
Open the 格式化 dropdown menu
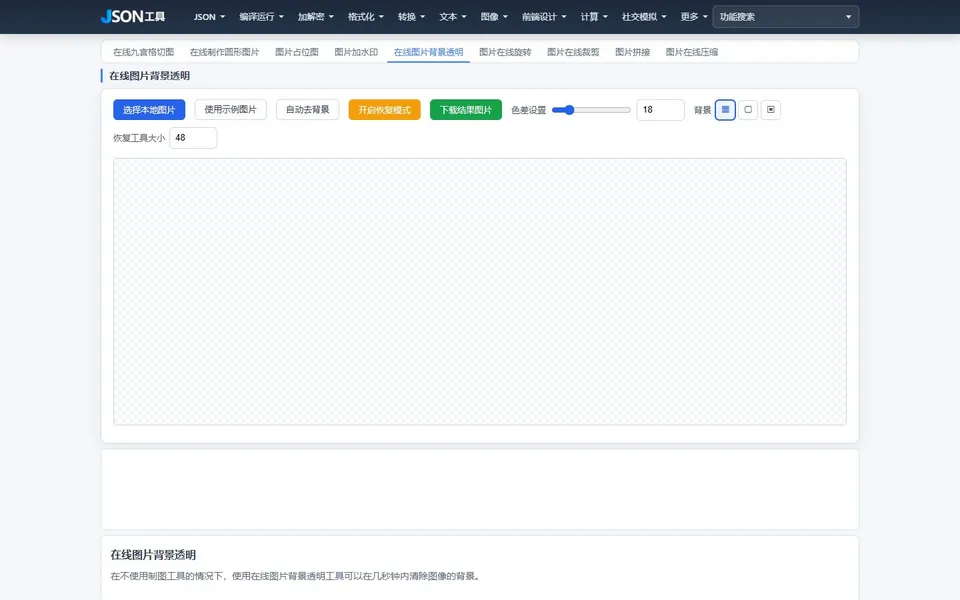[x=366, y=17]
